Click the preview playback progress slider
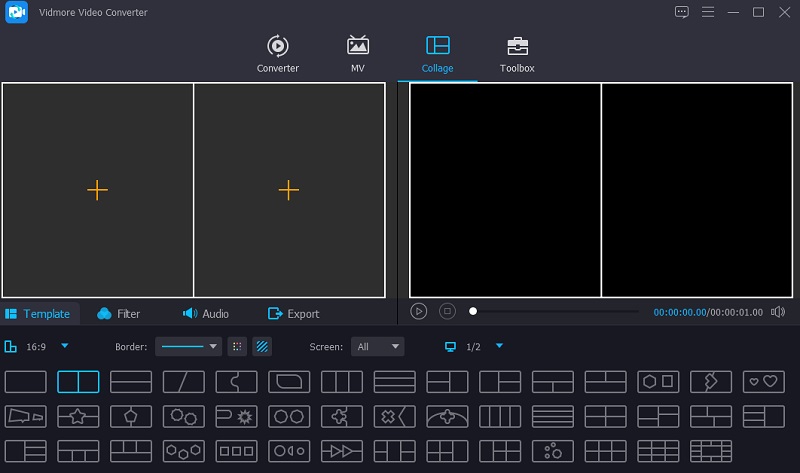The width and height of the screenshot is (800, 473). pyautogui.click(x=555, y=311)
